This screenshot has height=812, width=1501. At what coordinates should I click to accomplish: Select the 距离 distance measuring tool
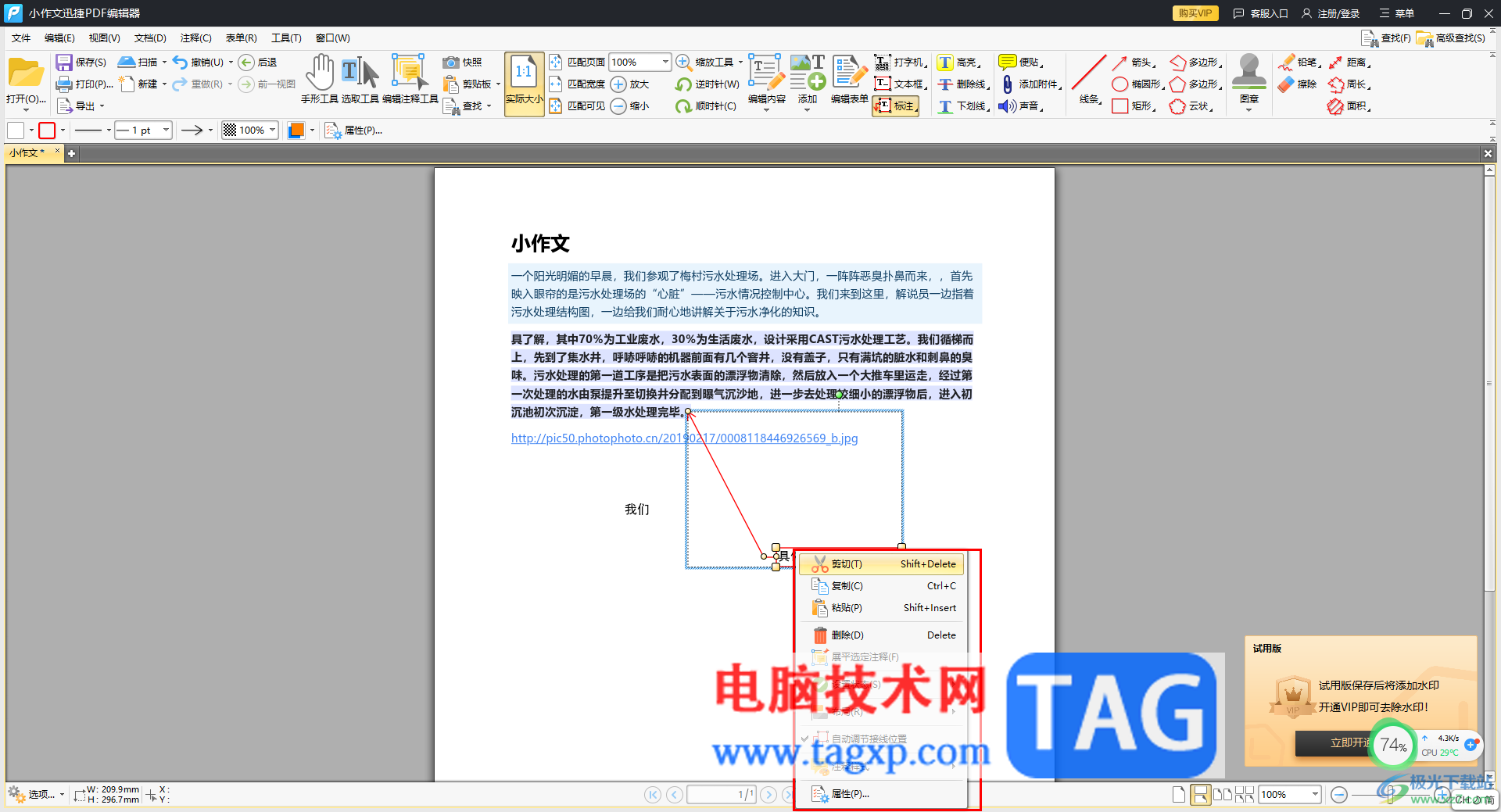[x=1350, y=63]
